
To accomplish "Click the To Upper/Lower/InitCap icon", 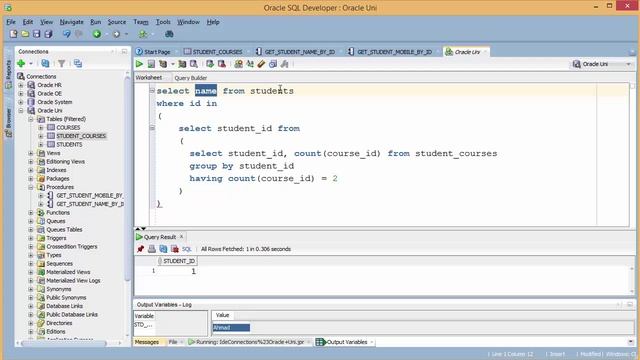I will [250, 64].
